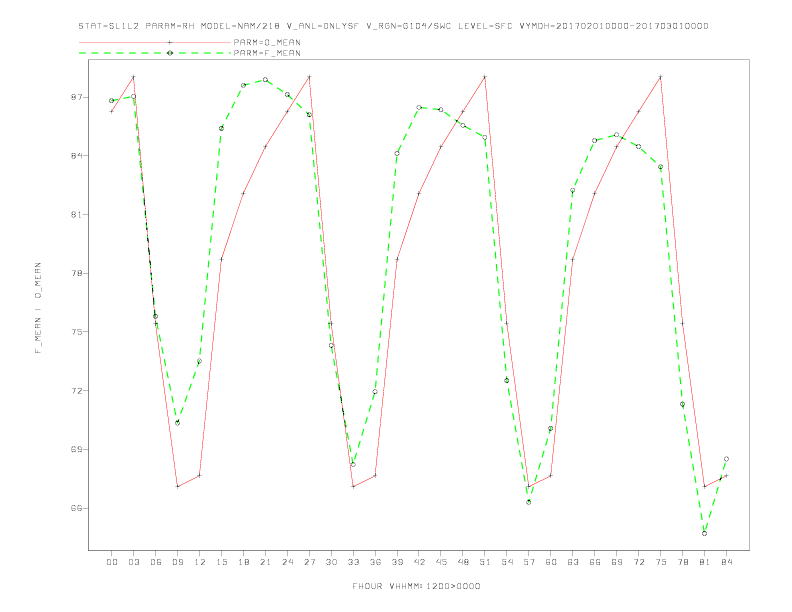Click x-axis forecast hour label 00
The width and height of the screenshot is (792, 612).
pos(112,562)
